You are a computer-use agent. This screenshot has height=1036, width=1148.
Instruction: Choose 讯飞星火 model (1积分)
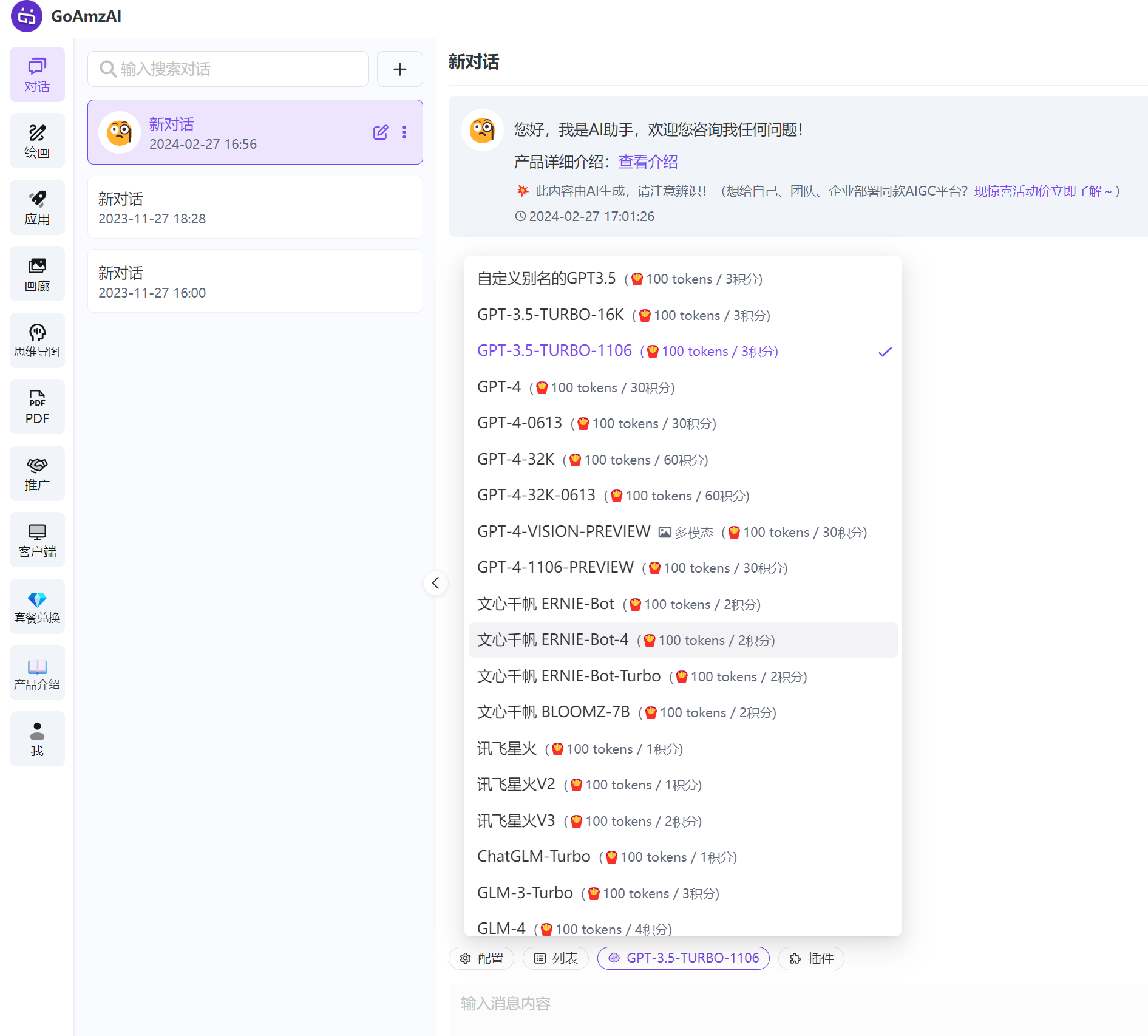683,749
